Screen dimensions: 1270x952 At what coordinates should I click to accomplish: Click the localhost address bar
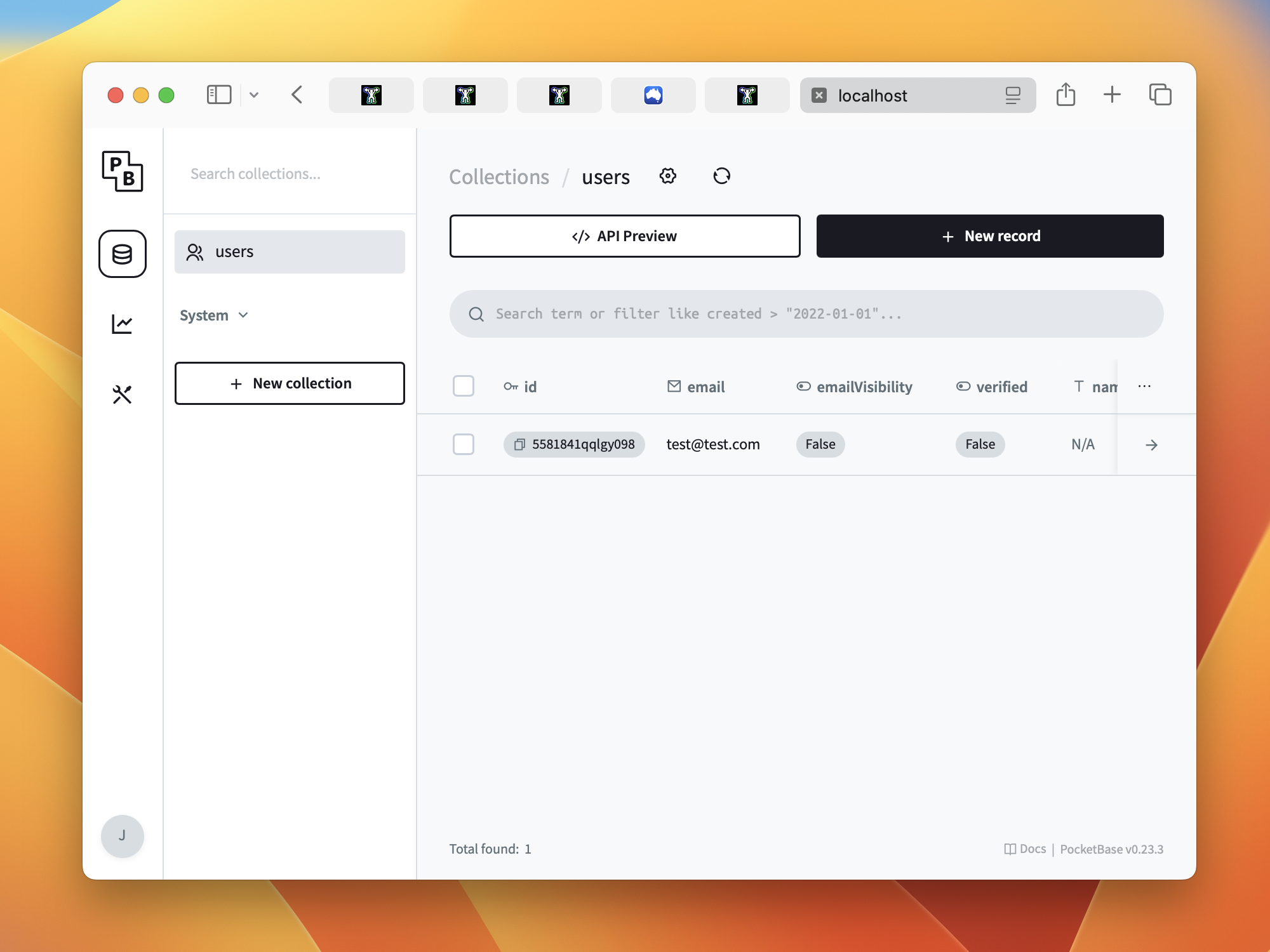pos(918,95)
